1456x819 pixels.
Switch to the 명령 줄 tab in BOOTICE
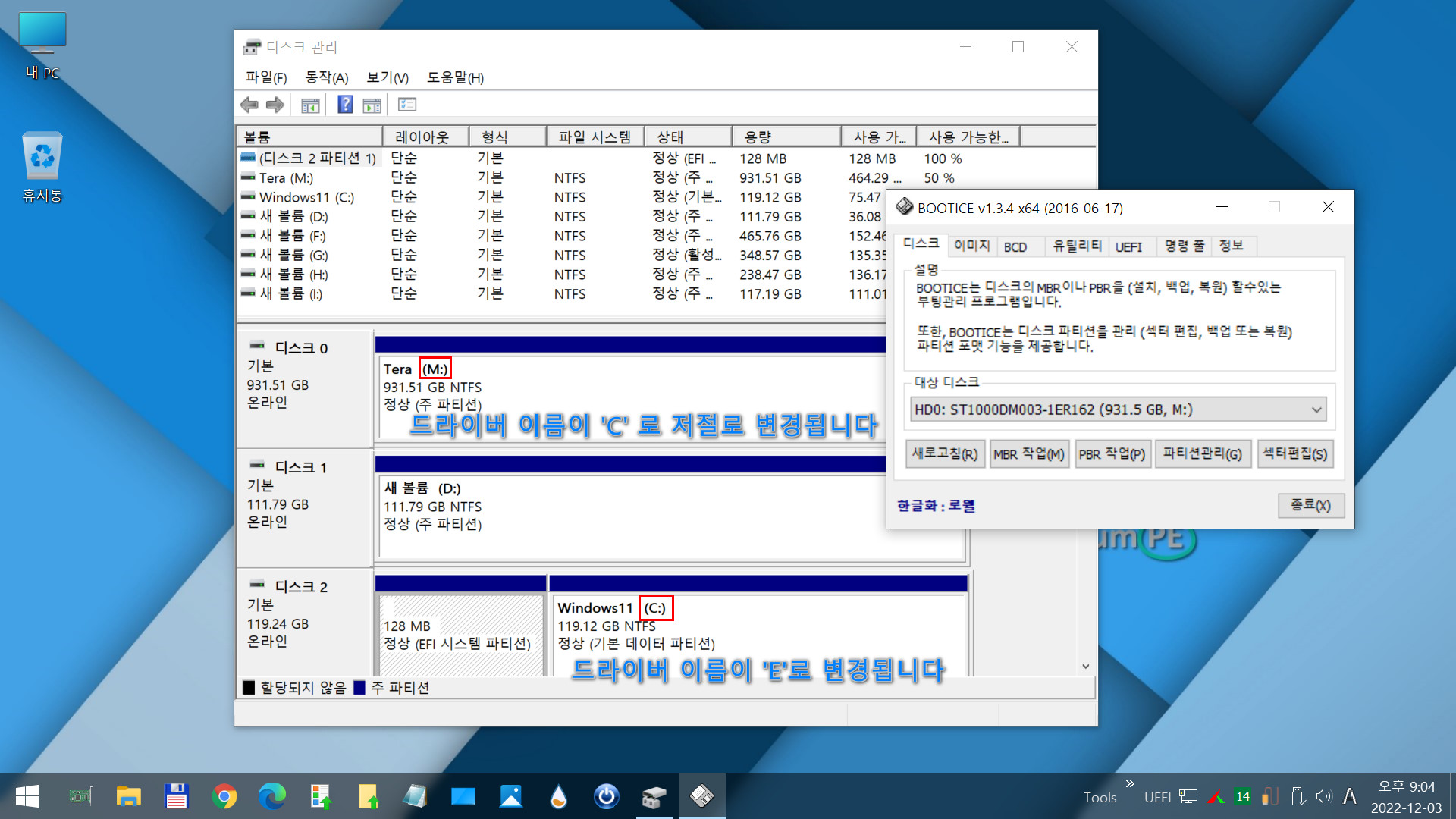[x=1185, y=246]
